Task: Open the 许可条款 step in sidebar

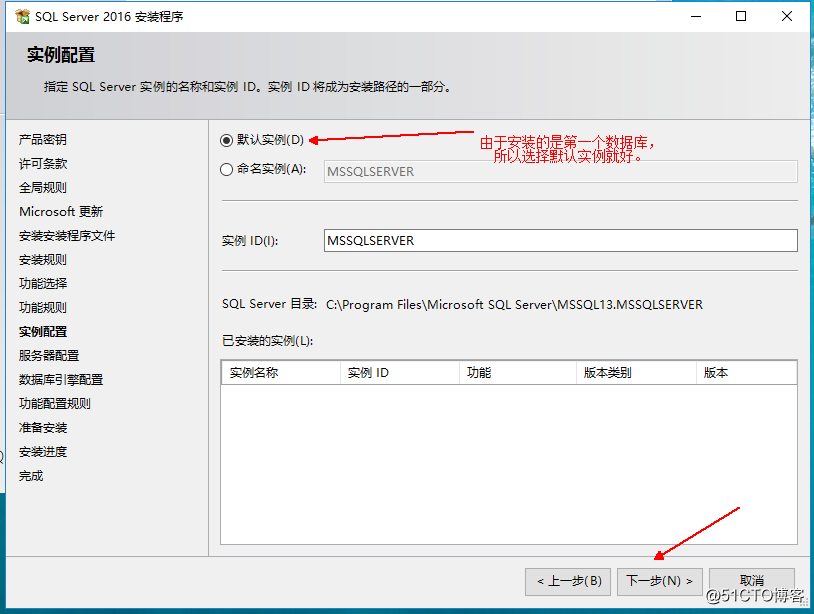Action: [43, 163]
